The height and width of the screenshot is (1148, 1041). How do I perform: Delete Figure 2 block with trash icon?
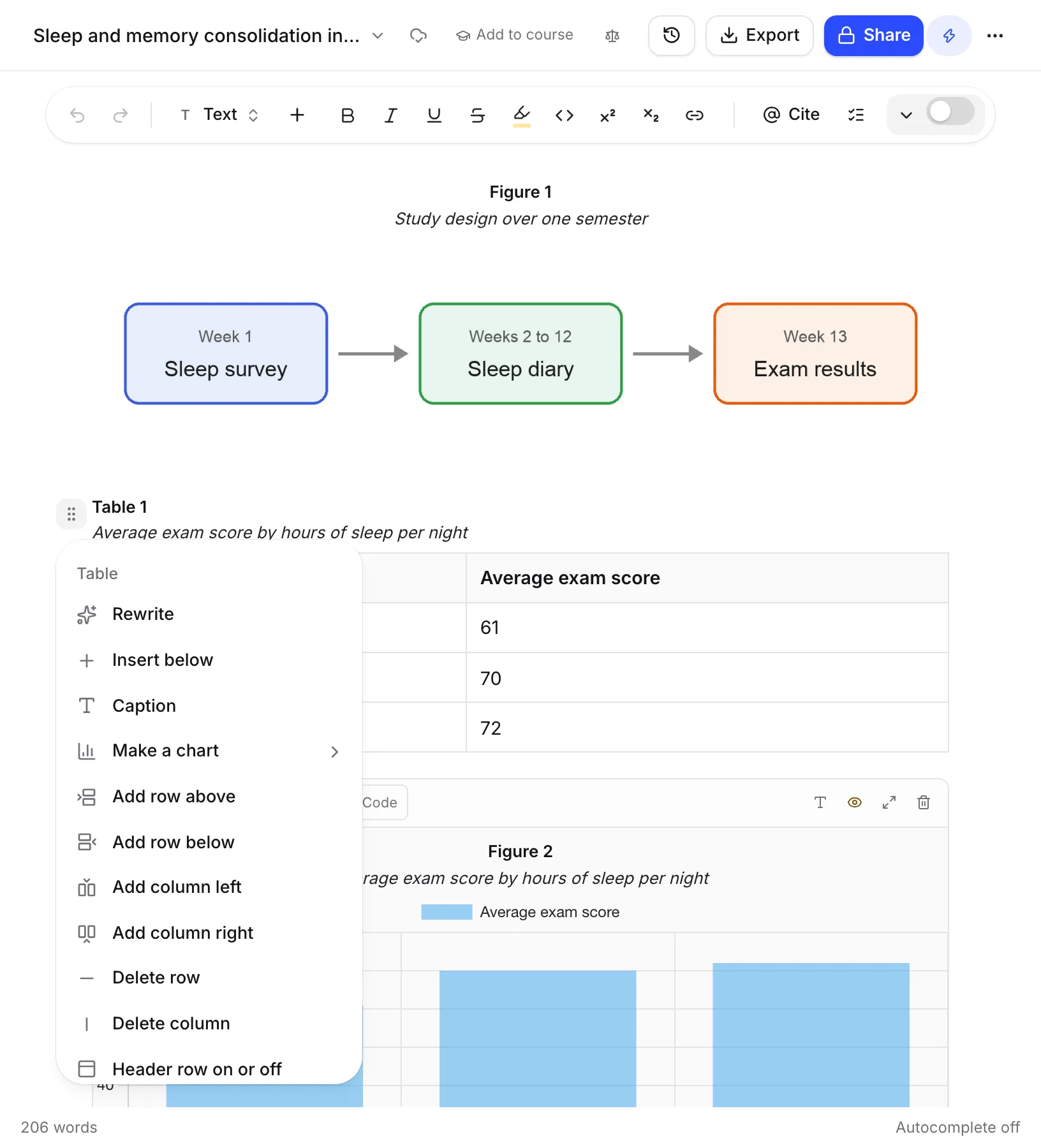pyautogui.click(x=924, y=802)
